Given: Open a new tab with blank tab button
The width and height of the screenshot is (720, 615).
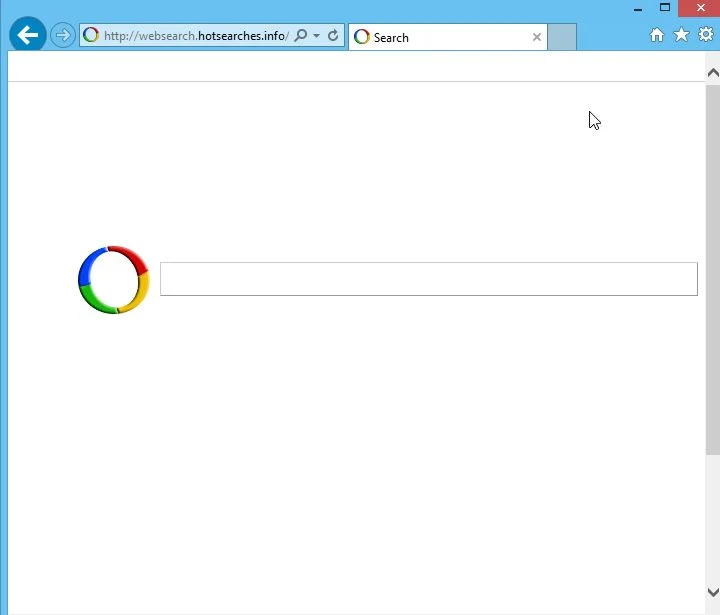Looking at the screenshot, I should pyautogui.click(x=562, y=37).
